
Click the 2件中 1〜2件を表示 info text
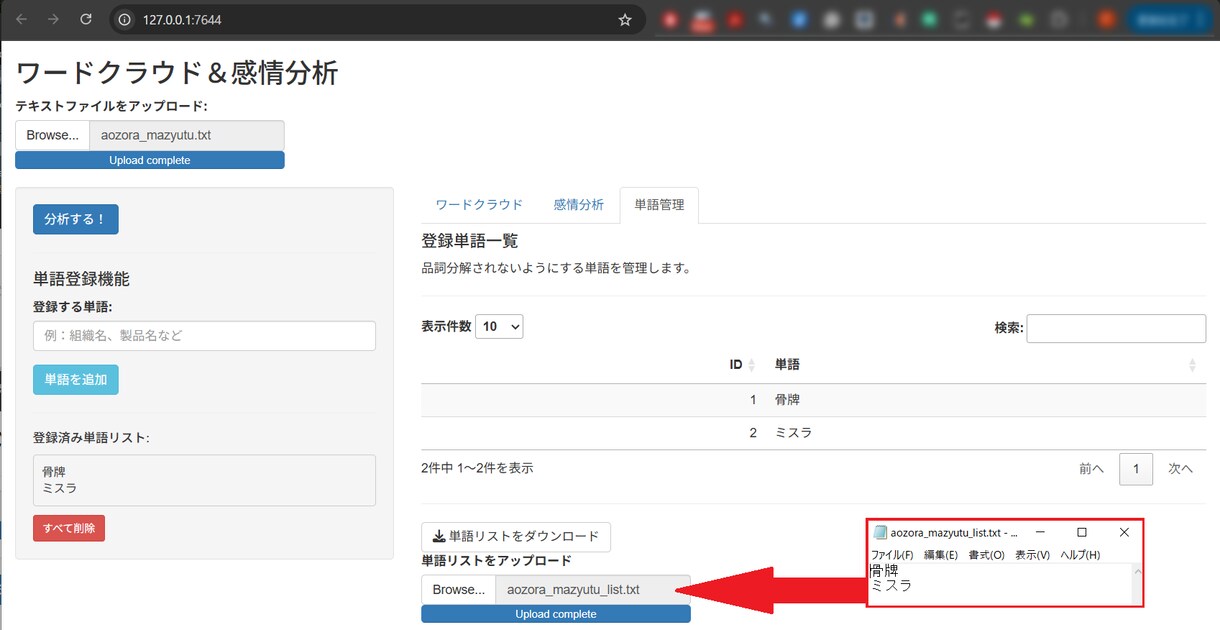click(x=477, y=467)
